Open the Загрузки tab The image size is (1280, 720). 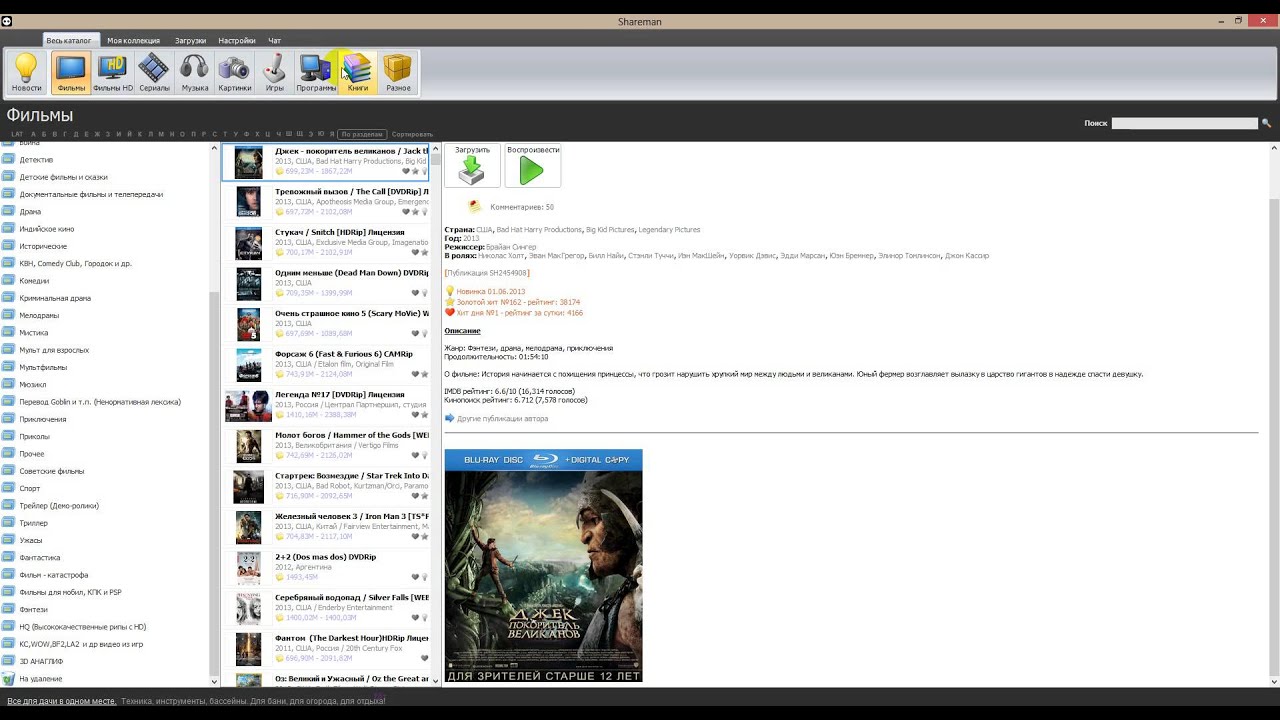pos(190,41)
